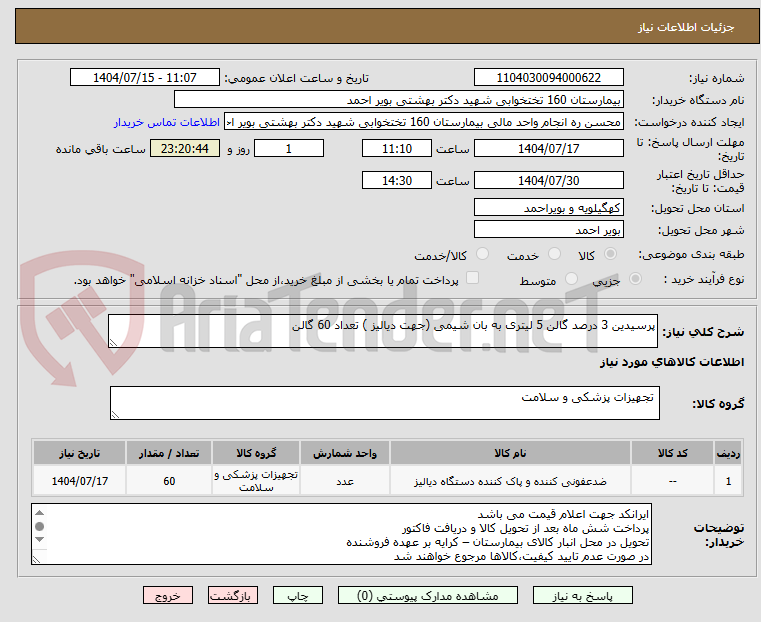Image resolution: width=761 pixels, height=622 pixels.
Task: Click resize handle of شرح کلی نیاز textarea
Action: click(x=114, y=343)
